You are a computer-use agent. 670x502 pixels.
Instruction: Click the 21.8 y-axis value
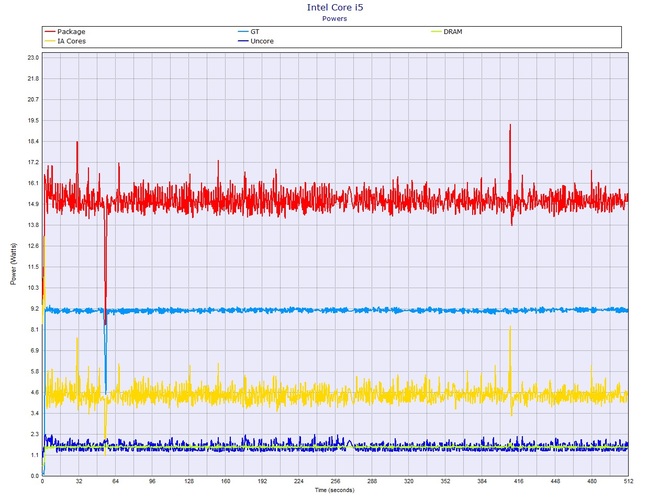point(33,79)
